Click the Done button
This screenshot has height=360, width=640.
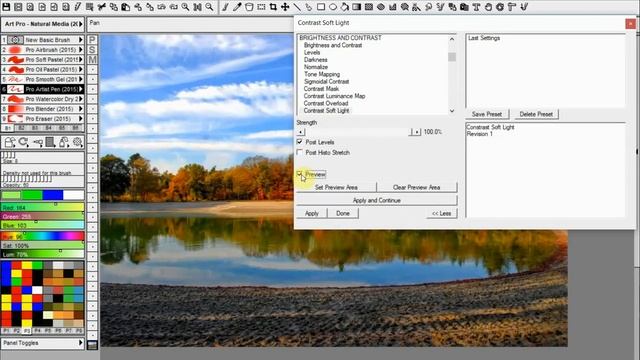343,213
